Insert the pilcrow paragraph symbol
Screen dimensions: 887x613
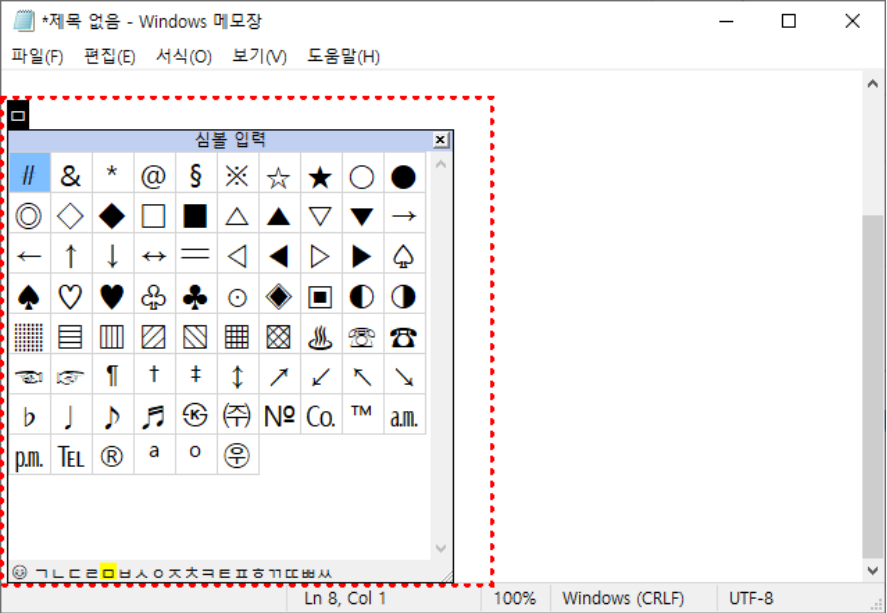coord(111,376)
